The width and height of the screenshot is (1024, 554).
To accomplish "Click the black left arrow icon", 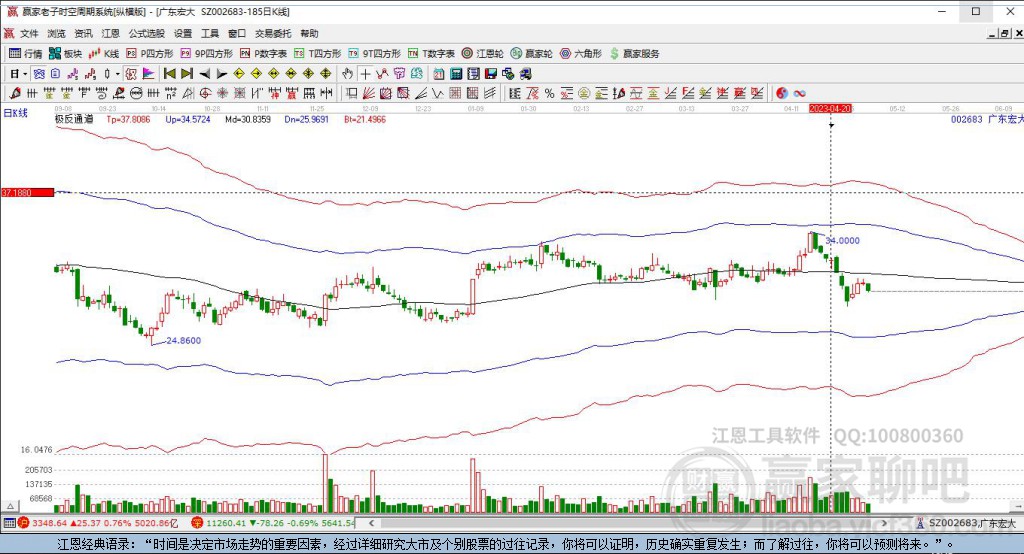I will (204, 74).
